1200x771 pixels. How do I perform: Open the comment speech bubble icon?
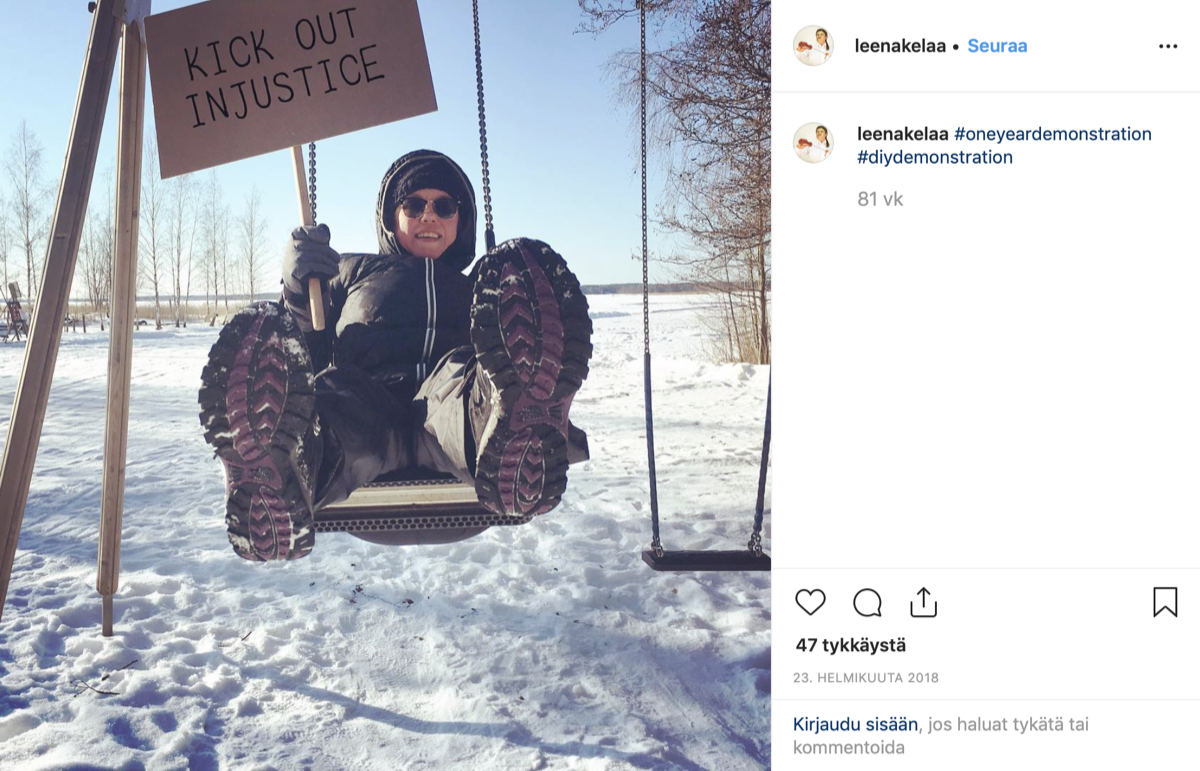tap(867, 602)
